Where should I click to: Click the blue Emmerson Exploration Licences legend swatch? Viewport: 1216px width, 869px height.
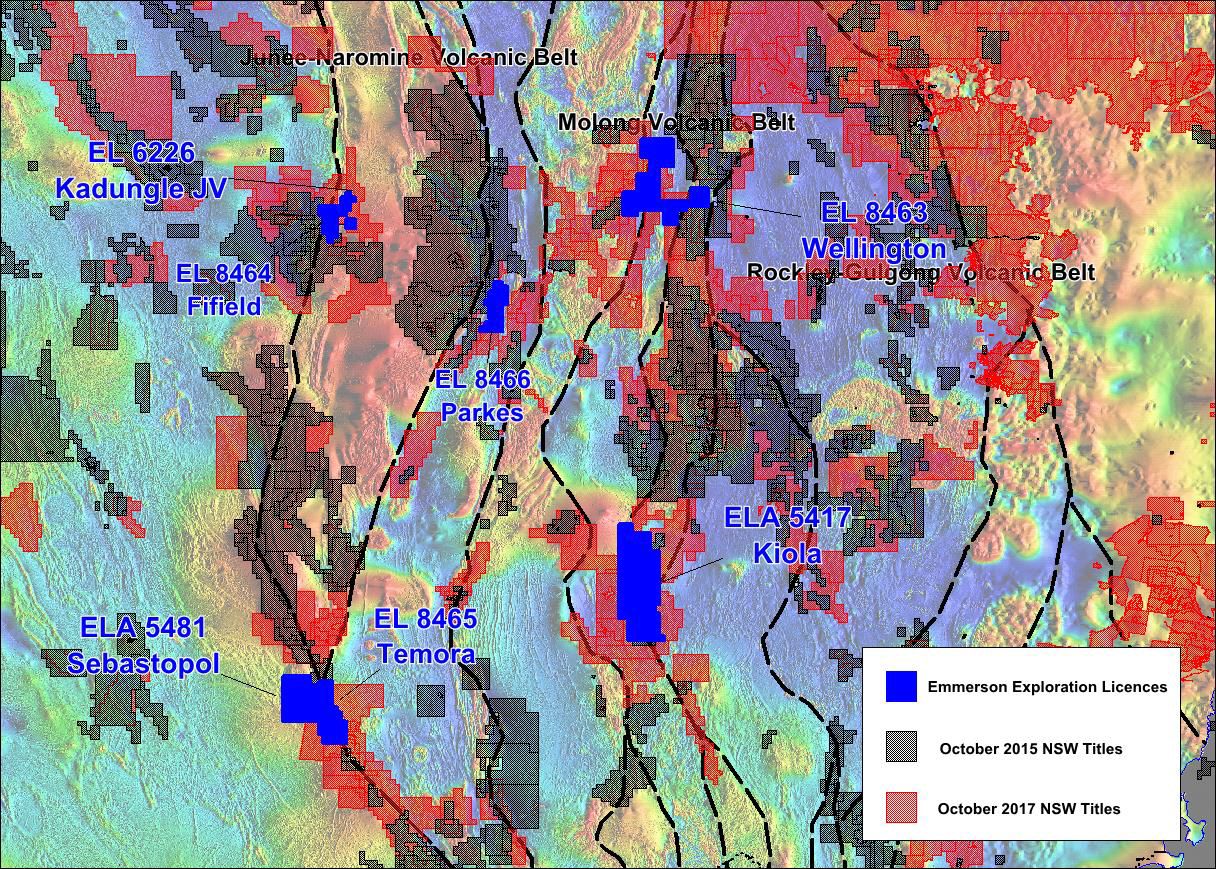pos(901,686)
